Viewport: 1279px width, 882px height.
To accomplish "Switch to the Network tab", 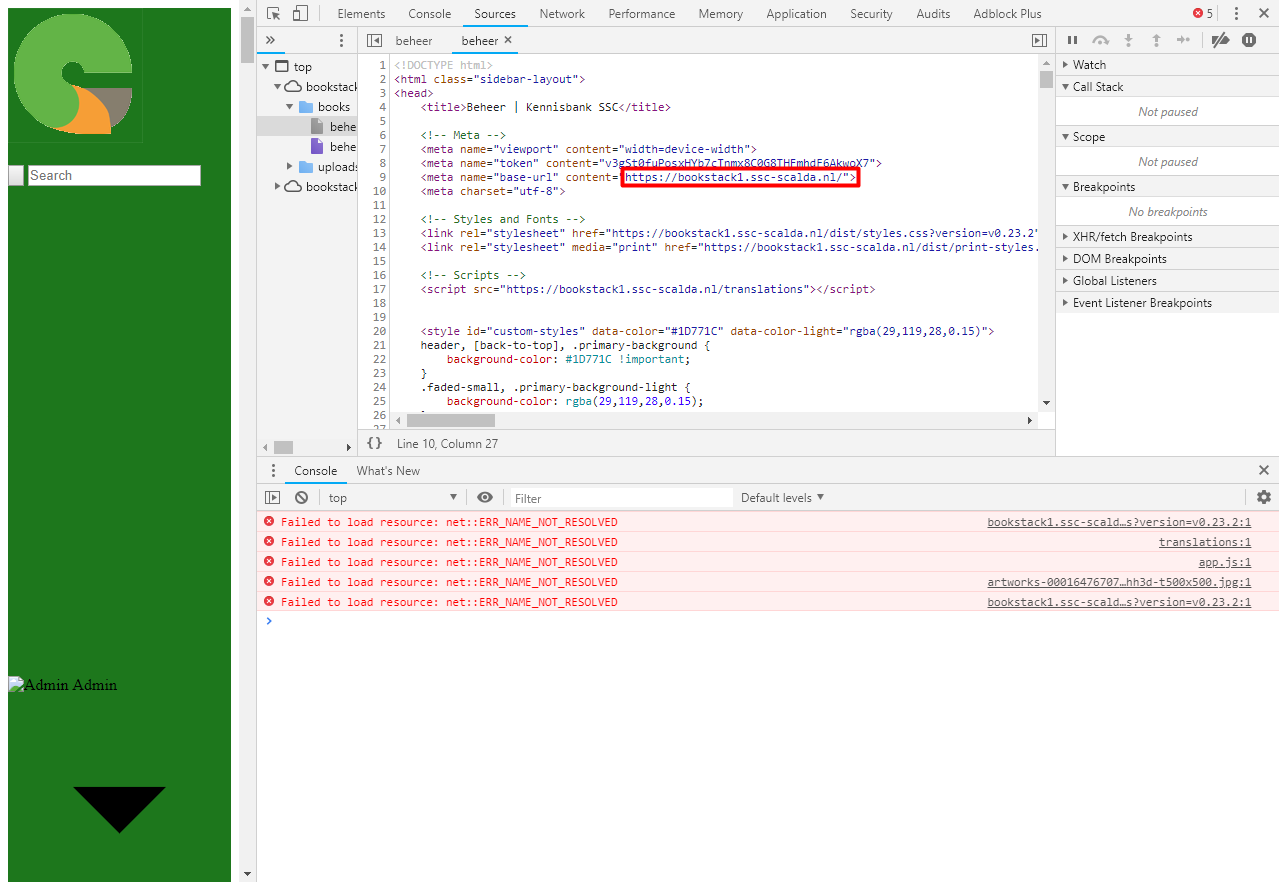I will [x=561, y=13].
